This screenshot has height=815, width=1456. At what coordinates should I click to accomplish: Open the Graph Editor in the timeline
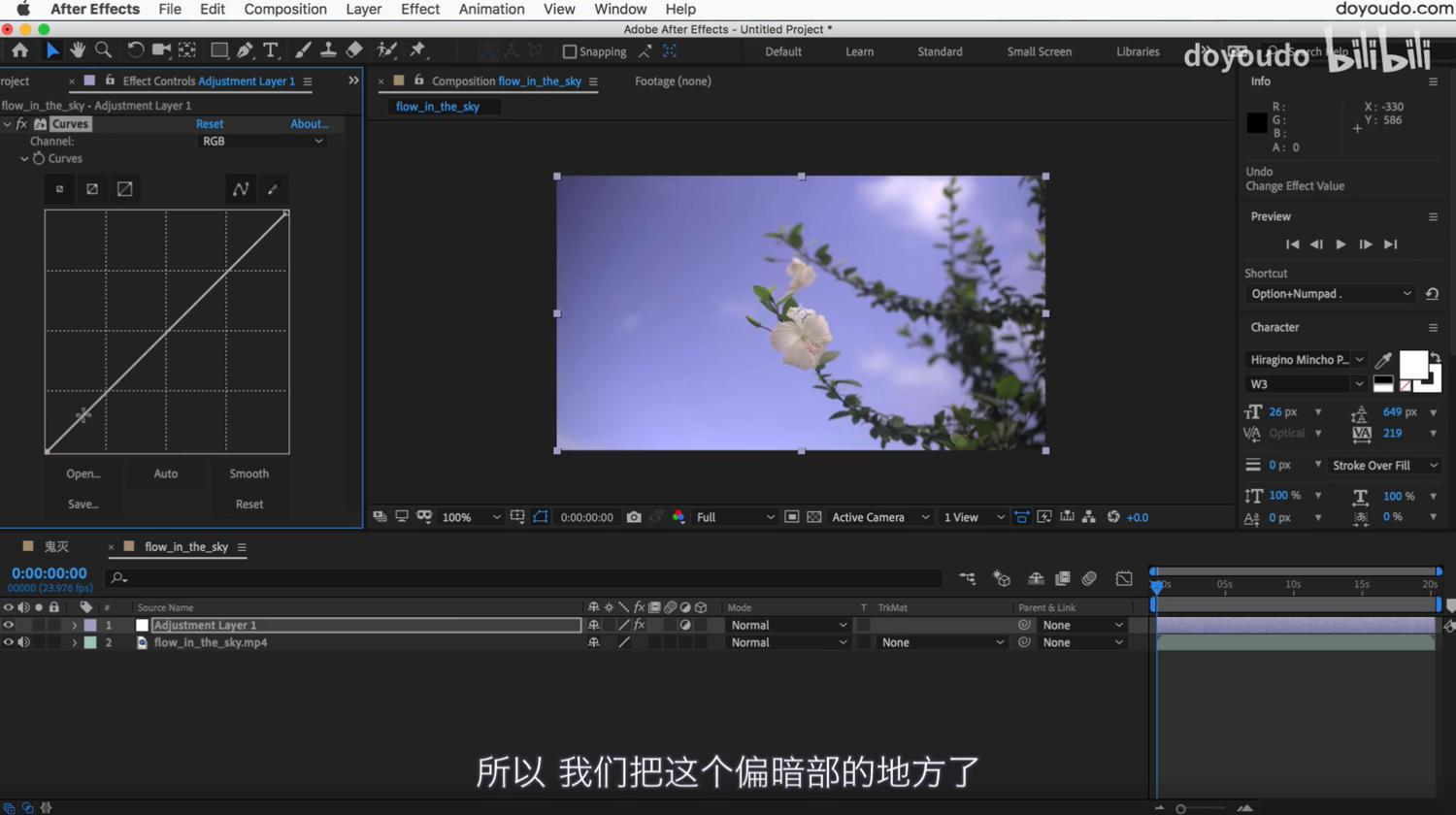click(1123, 578)
